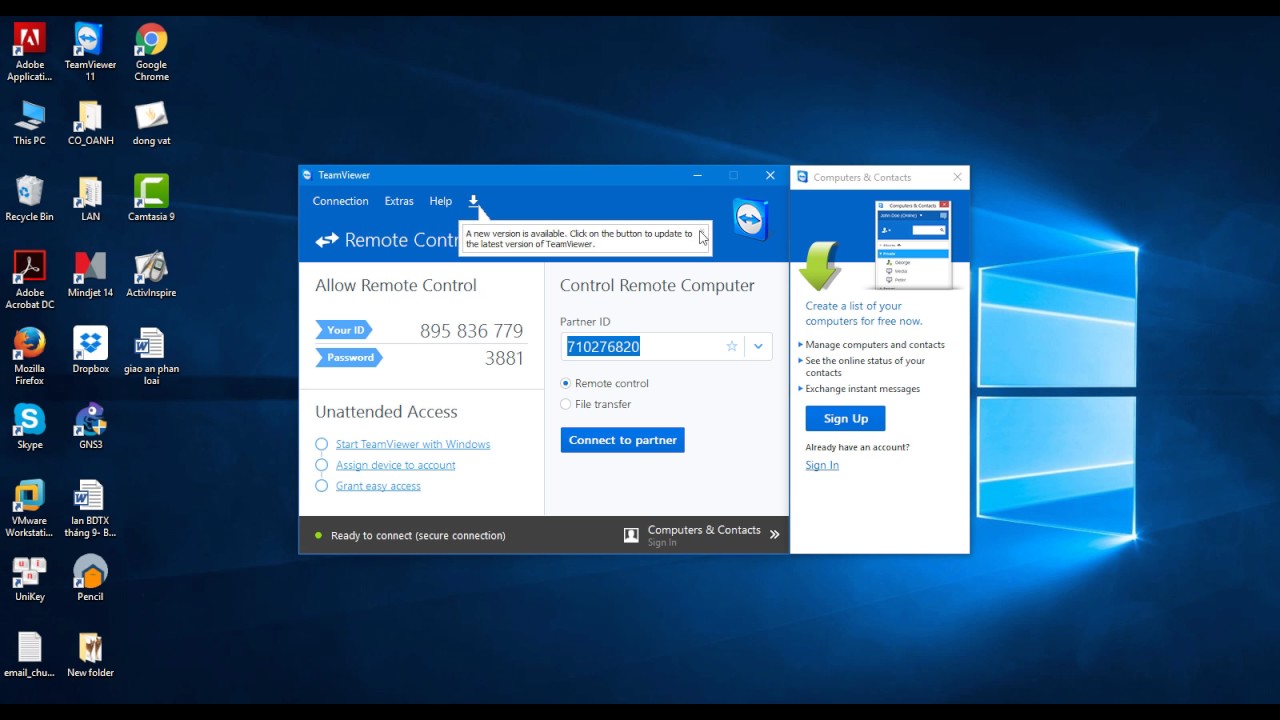Screen dimensions: 1280x720
Task: Open Assign device to account link
Action: 396,465
